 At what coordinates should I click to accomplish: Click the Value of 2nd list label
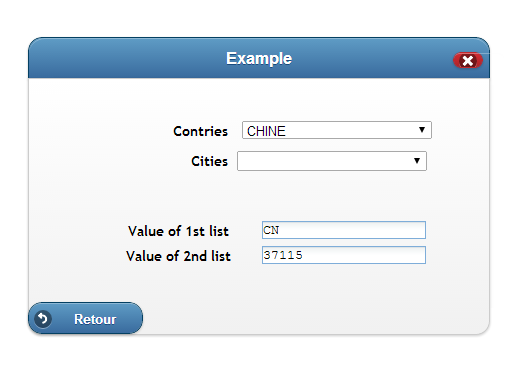[178, 256]
